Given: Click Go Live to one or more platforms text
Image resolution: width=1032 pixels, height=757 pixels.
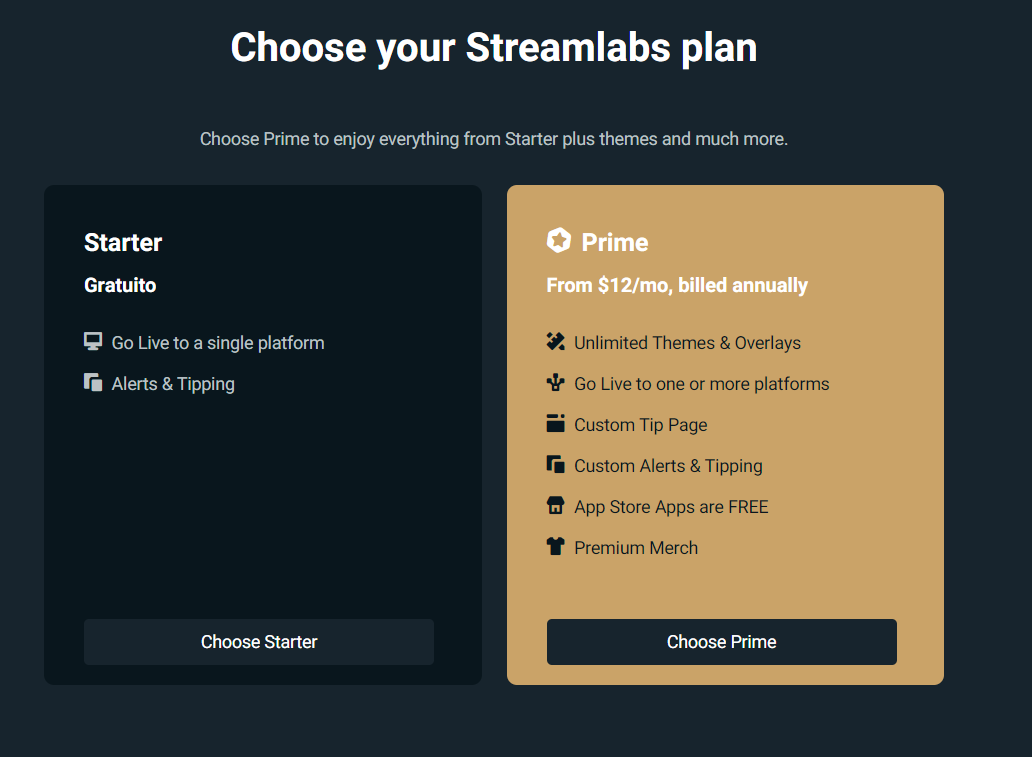Looking at the screenshot, I should pyautogui.click(x=702, y=384).
